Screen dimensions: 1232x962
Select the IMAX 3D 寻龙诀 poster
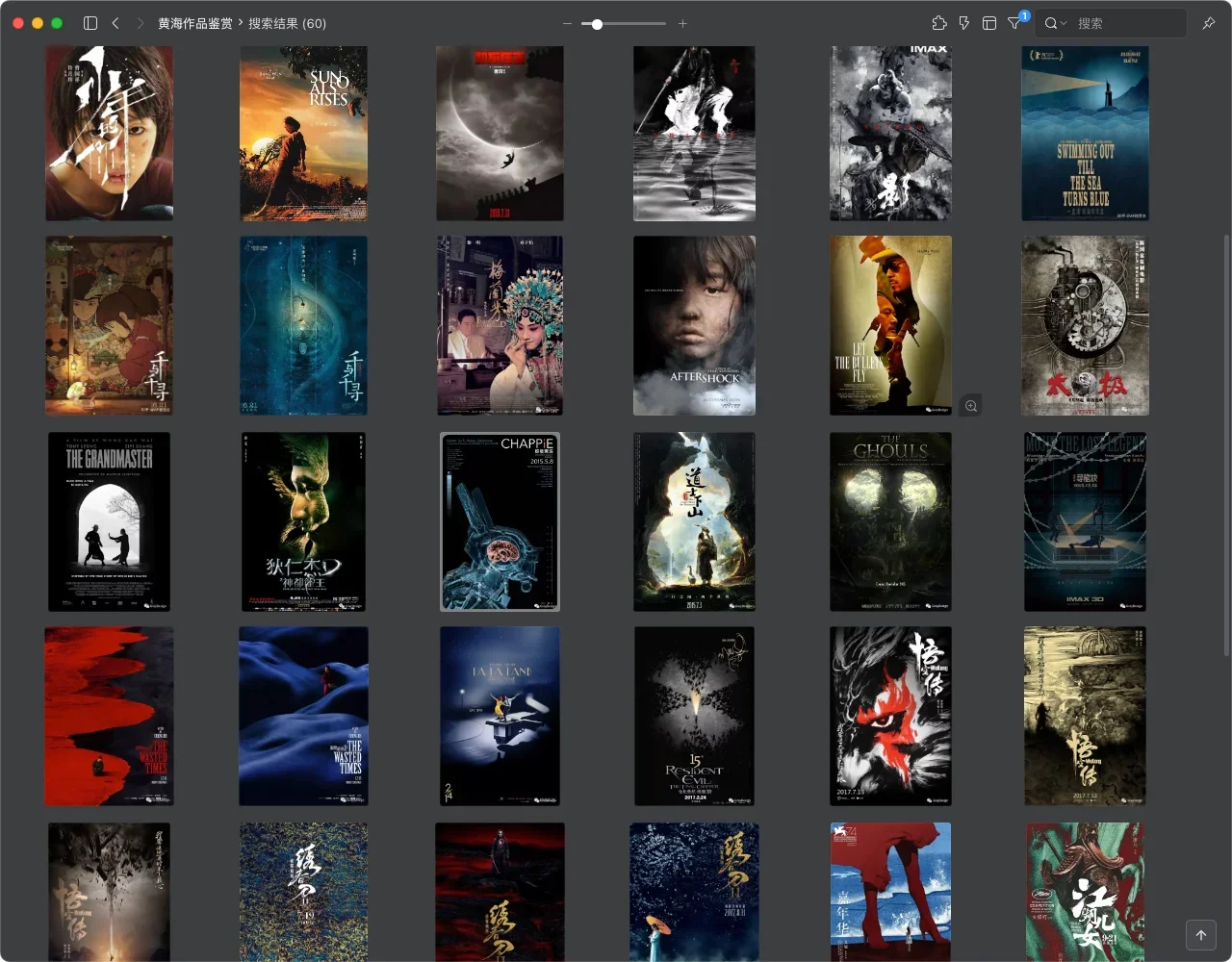(1085, 521)
